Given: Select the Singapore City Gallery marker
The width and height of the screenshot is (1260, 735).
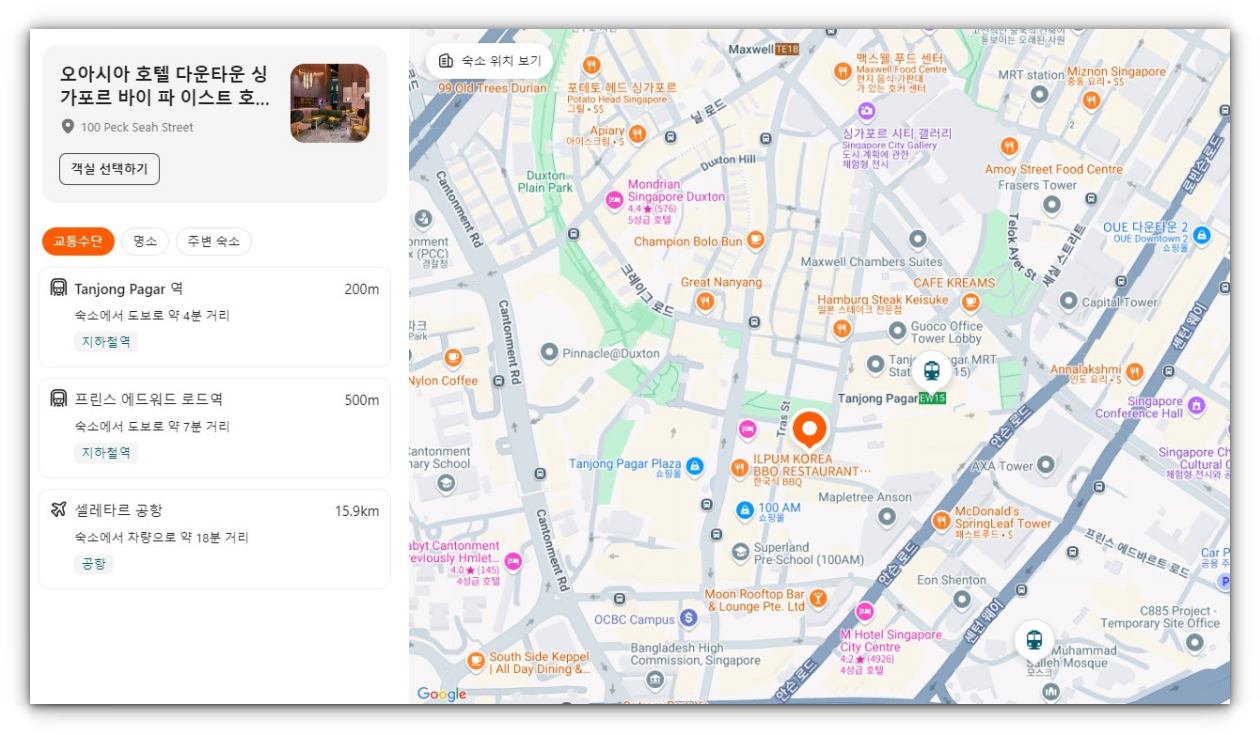Looking at the screenshot, I should (x=867, y=111).
